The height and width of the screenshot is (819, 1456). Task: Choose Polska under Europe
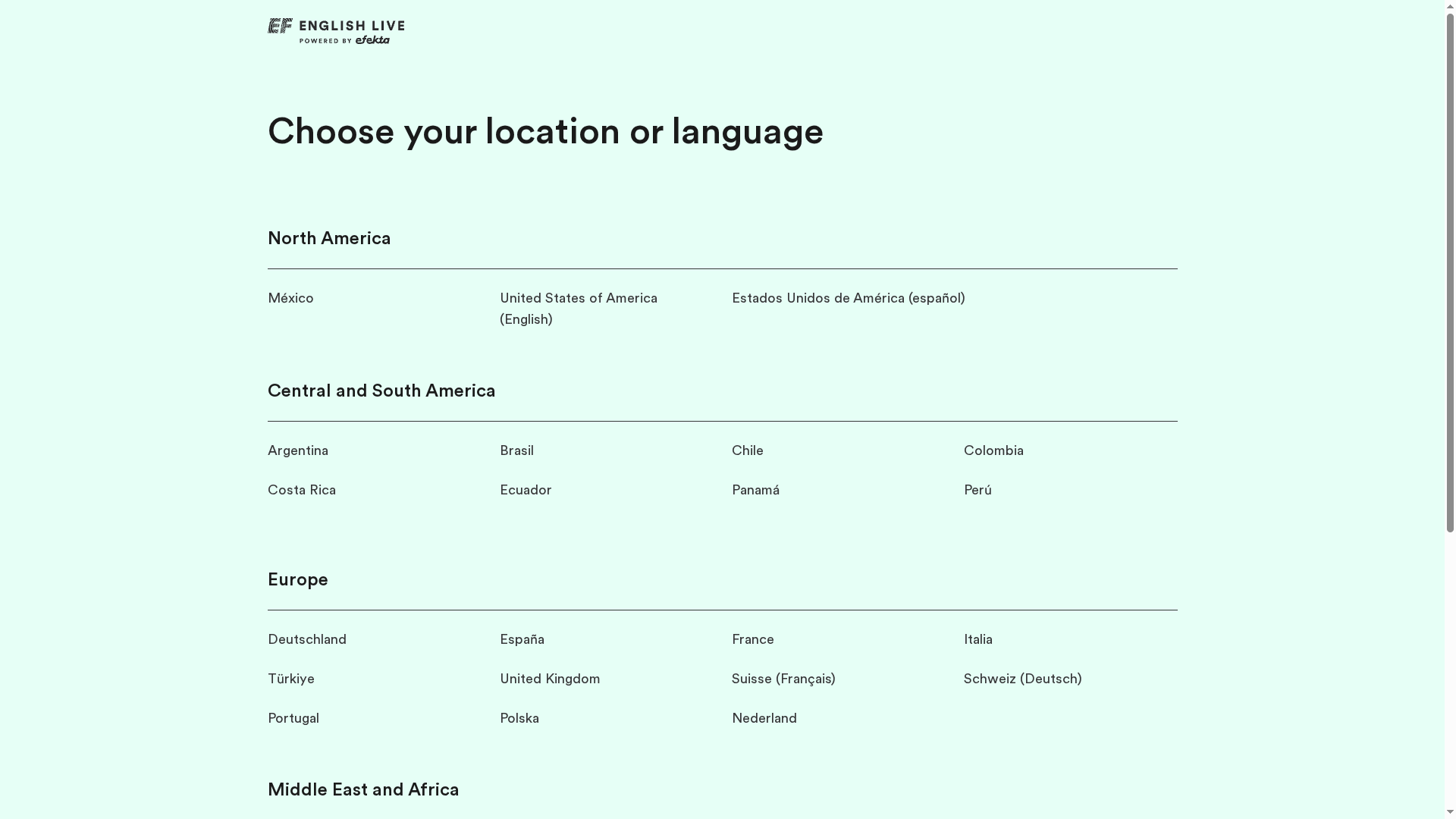[519, 718]
